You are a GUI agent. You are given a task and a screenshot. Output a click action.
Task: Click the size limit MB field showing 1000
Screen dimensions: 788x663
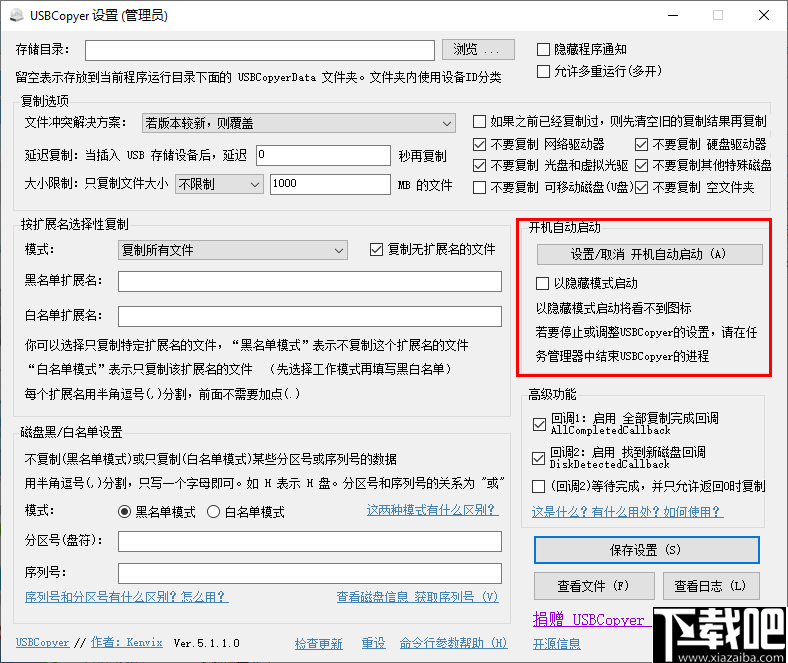[330, 184]
